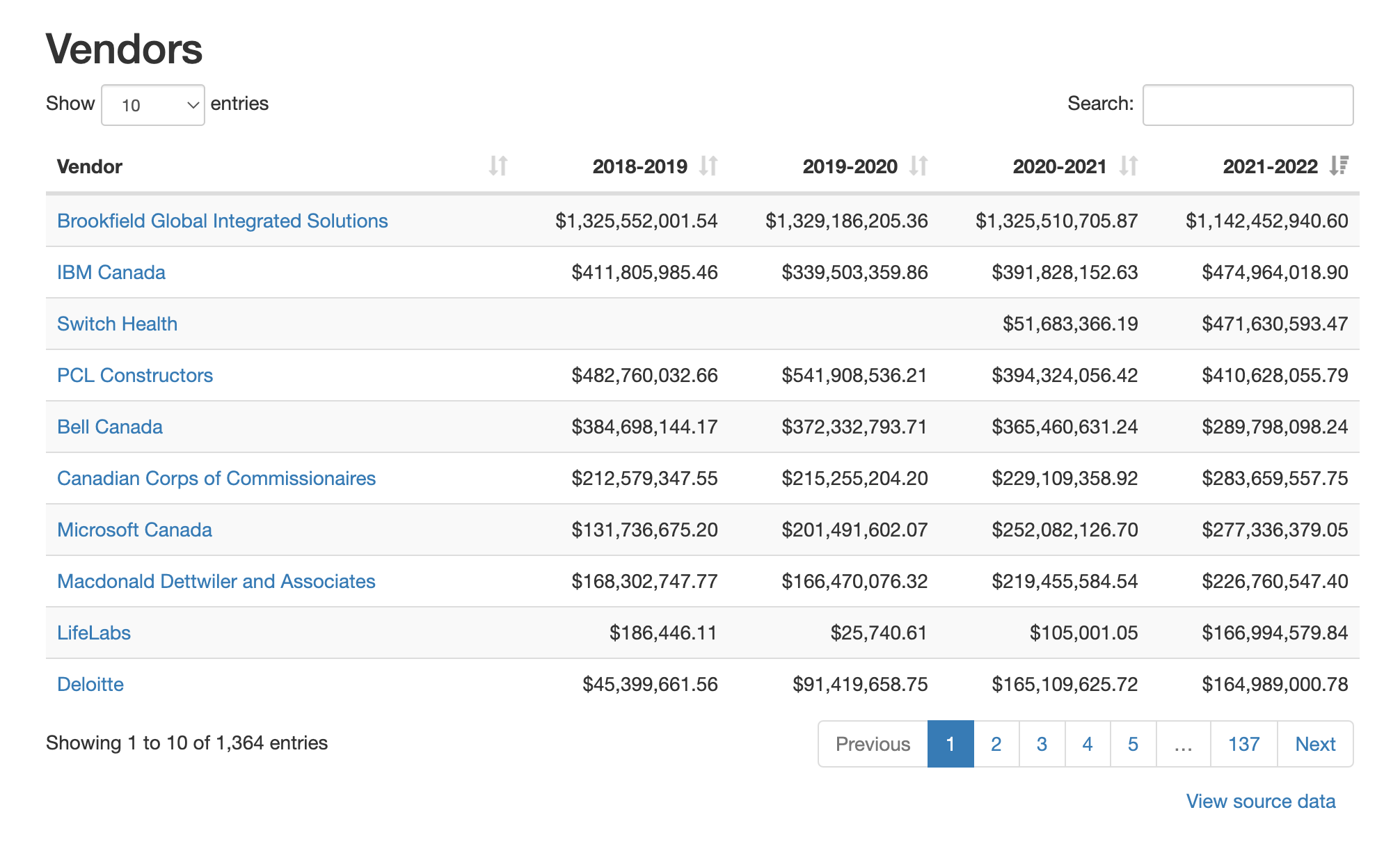Image resolution: width=1400 pixels, height=842 pixels.
Task: Go to page 4
Action: pyautogui.click(x=1088, y=744)
